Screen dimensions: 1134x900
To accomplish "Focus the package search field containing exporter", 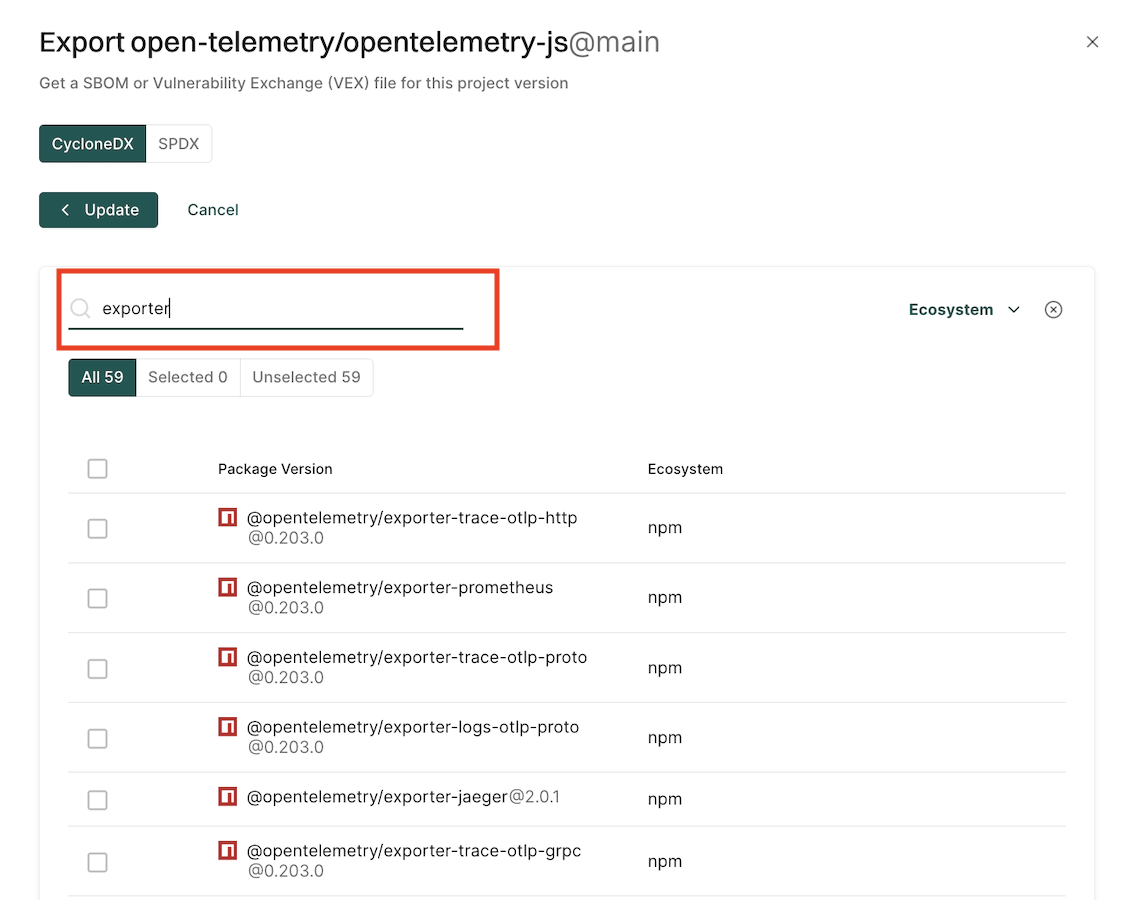I will (x=280, y=309).
